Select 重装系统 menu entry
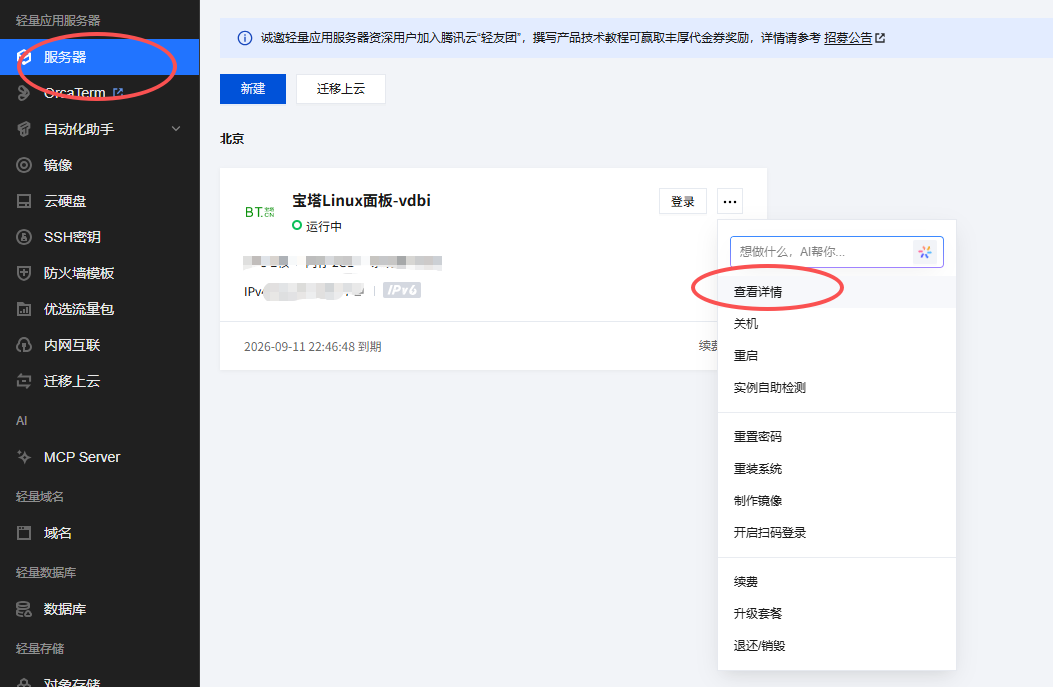The image size is (1053, 687). click(x=837, y=469)
